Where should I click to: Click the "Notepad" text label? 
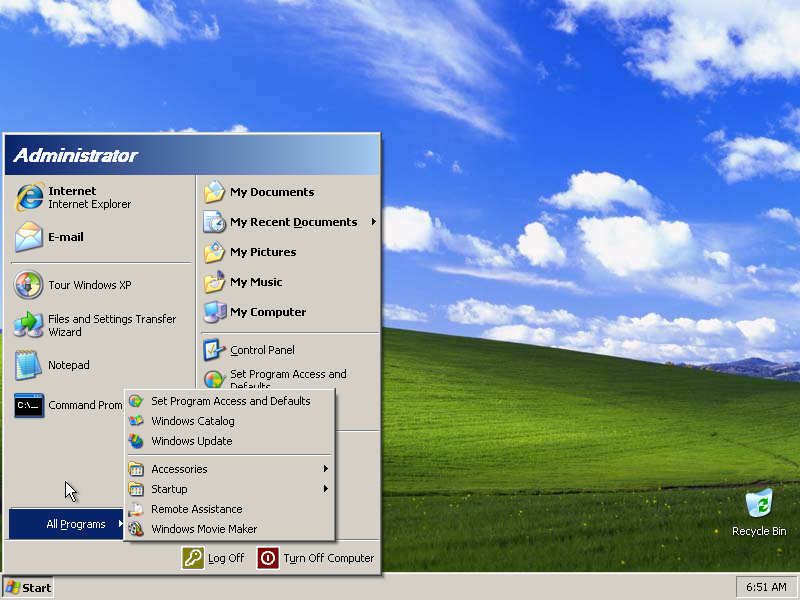(69, 365)
